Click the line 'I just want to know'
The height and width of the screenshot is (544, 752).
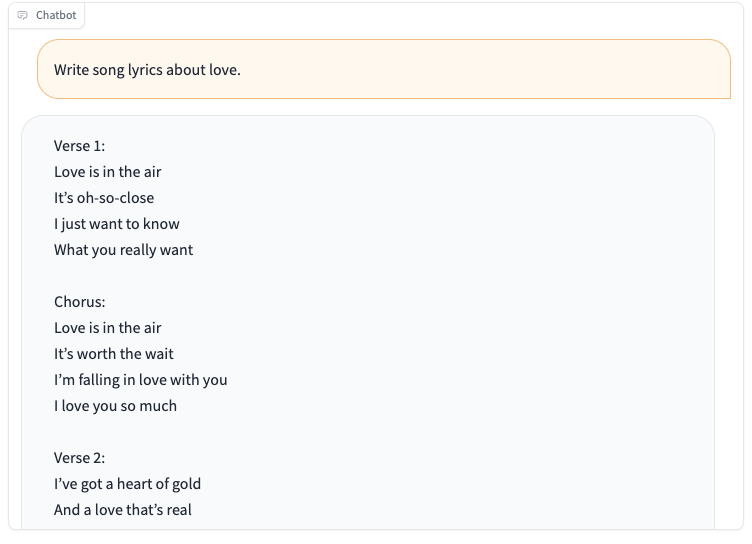(x=117, y=224)
